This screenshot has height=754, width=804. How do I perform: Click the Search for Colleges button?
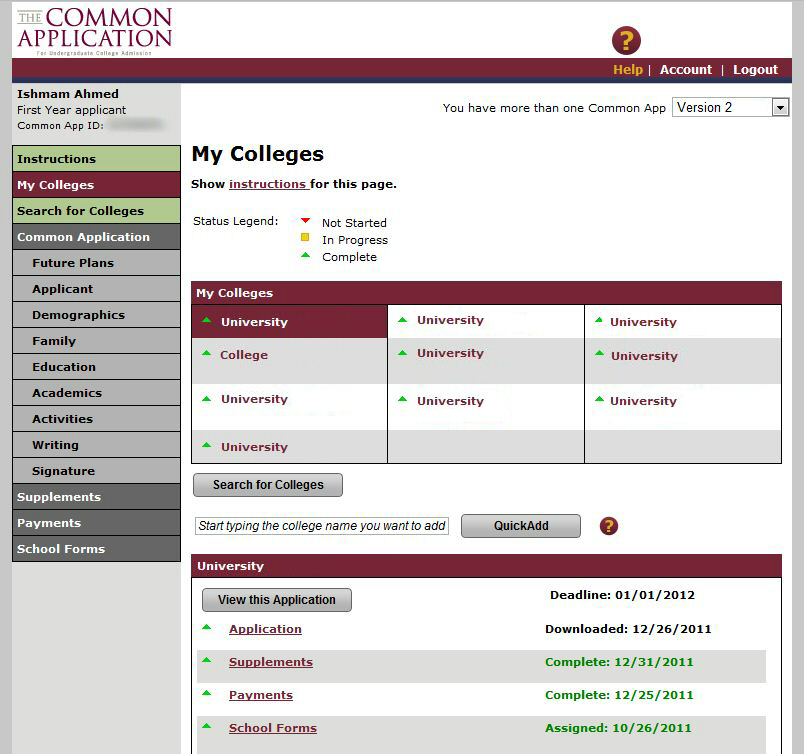tap(268, 485)
